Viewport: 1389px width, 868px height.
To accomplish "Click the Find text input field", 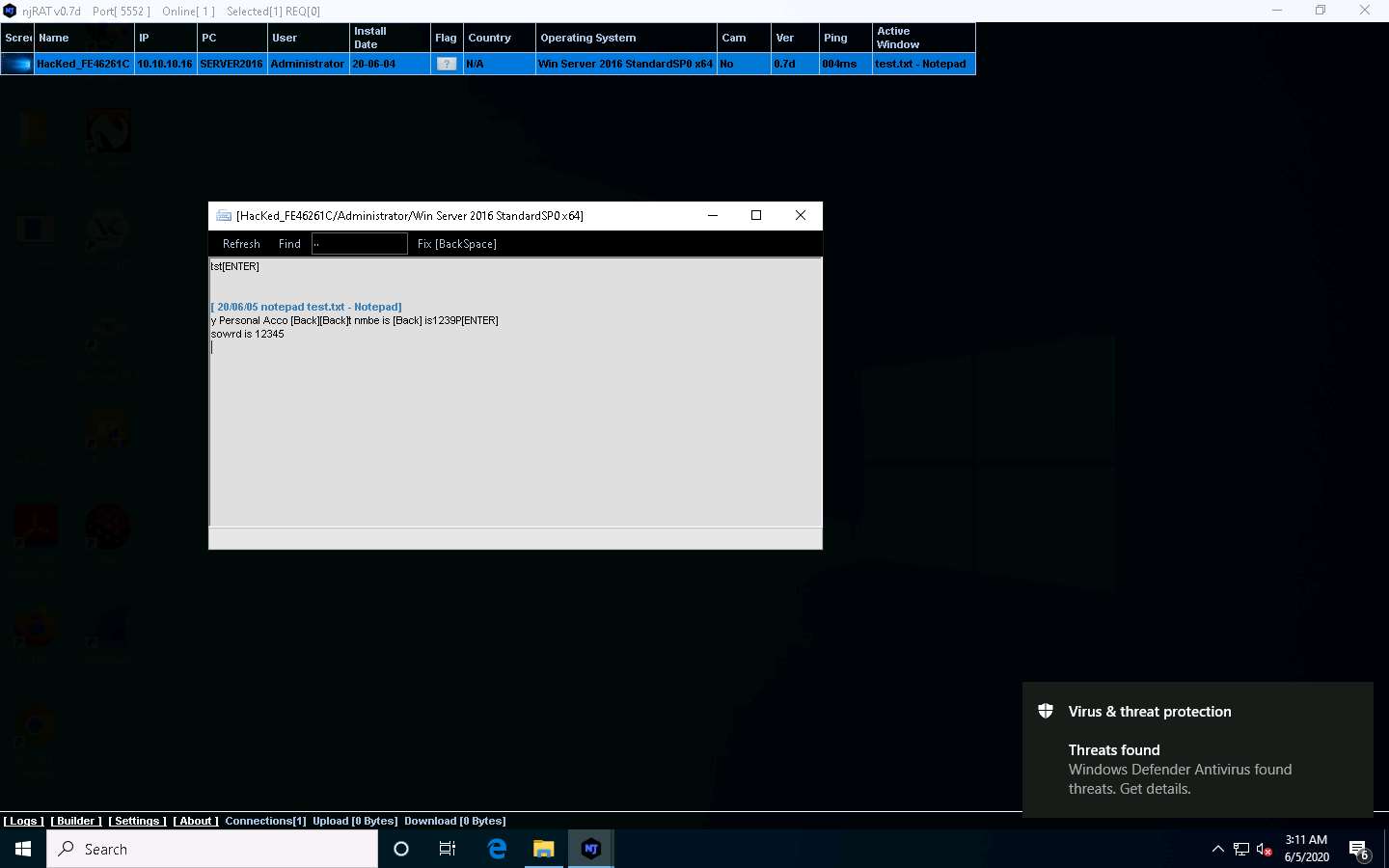I will tap(360, 244).
